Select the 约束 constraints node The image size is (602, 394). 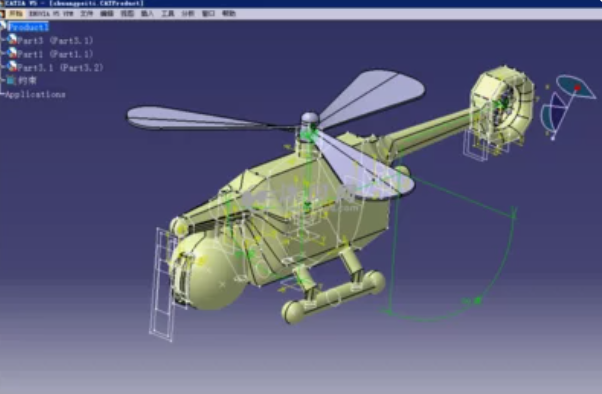tap(27, 81)
